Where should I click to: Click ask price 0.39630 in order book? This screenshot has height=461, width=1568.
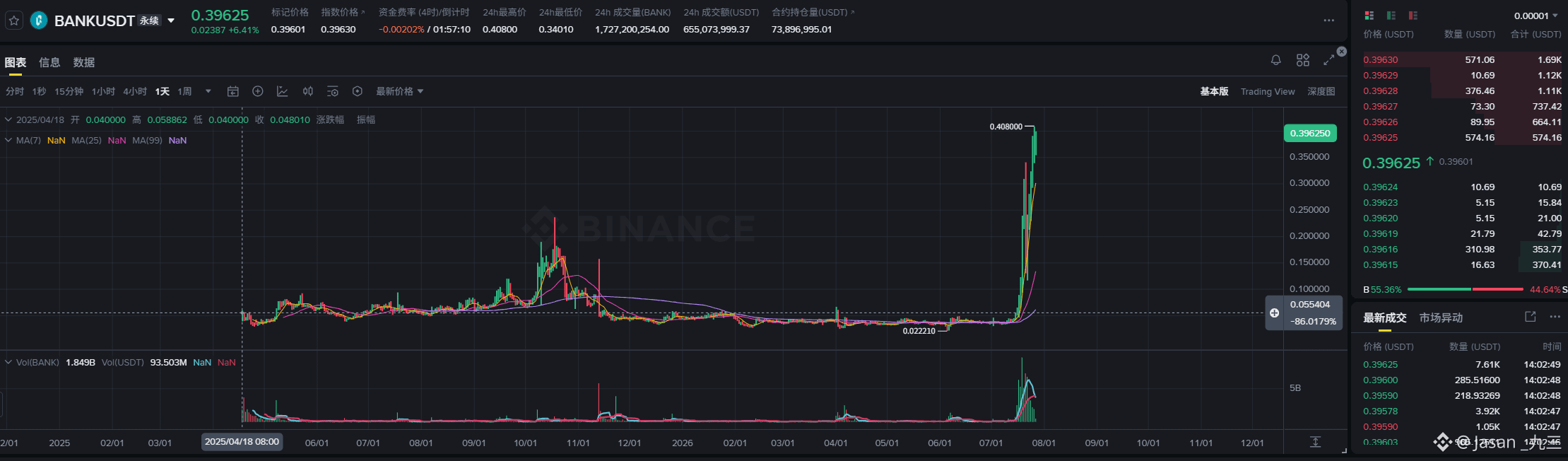(1381, 60)
